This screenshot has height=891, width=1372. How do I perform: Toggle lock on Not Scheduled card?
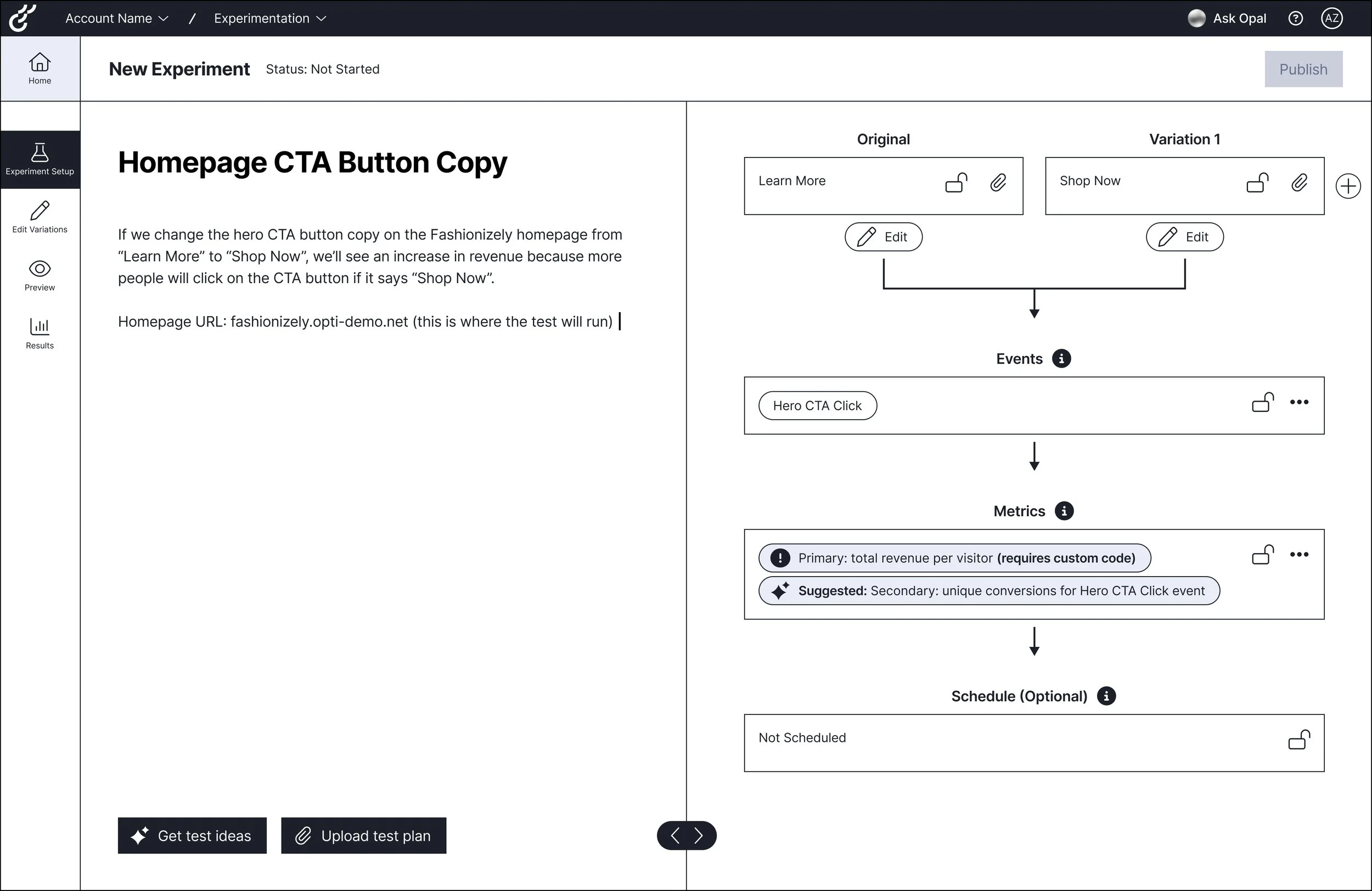tap(1299, 740)
